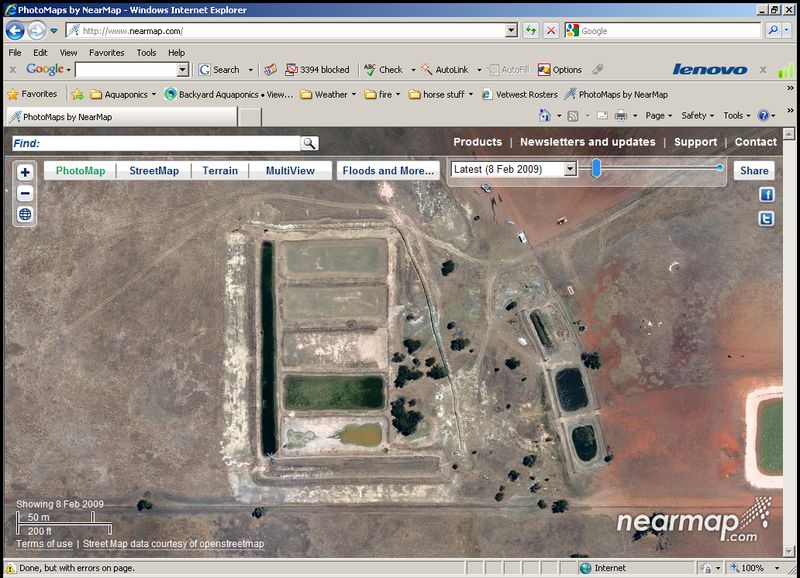Click the browser Stop loading icon
Image resolution: width=800 pixels, height=578 pixels.
551,31
